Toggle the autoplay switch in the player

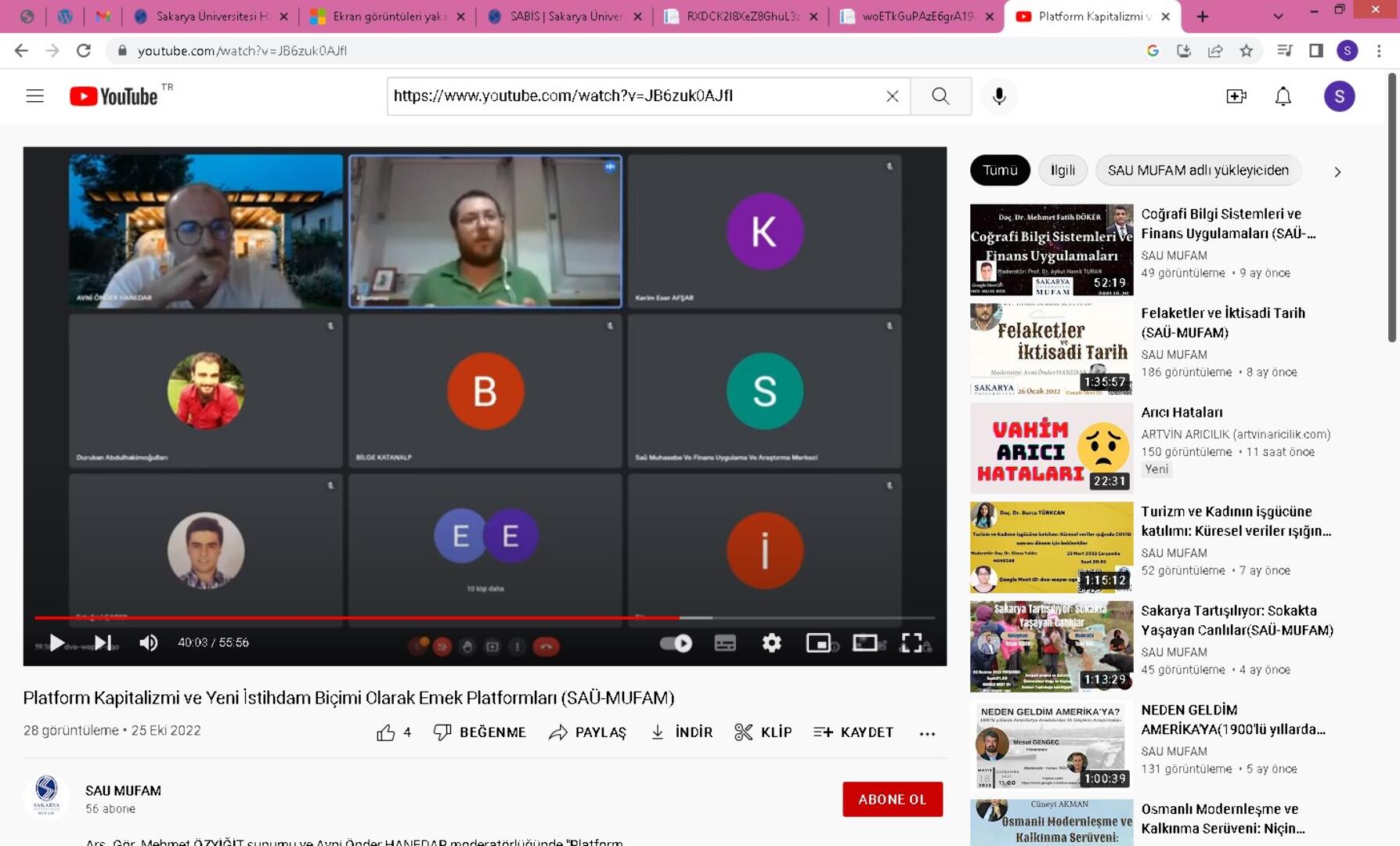[x=677, y=643]
